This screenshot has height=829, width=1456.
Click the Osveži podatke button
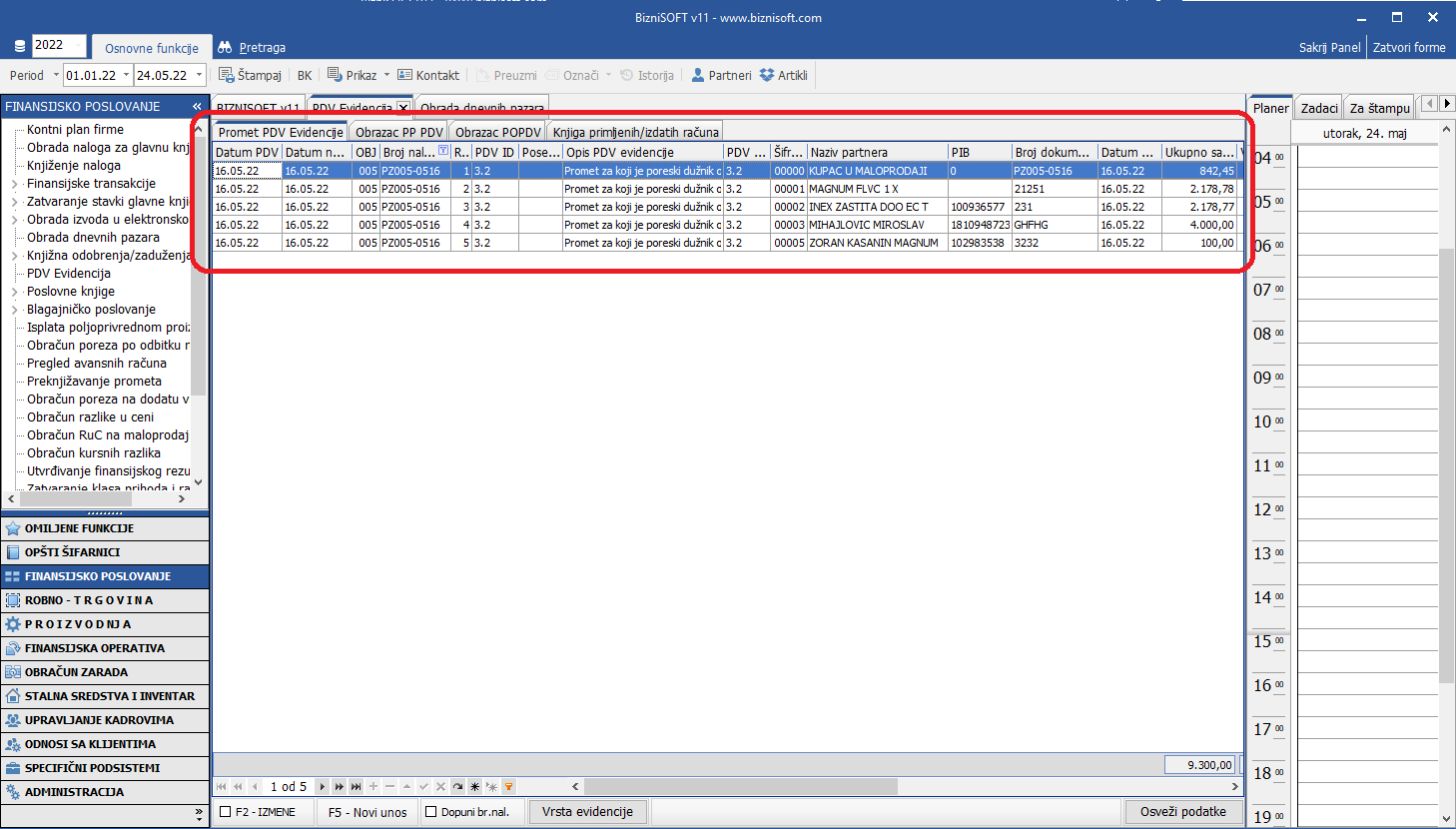[1182, 812]
